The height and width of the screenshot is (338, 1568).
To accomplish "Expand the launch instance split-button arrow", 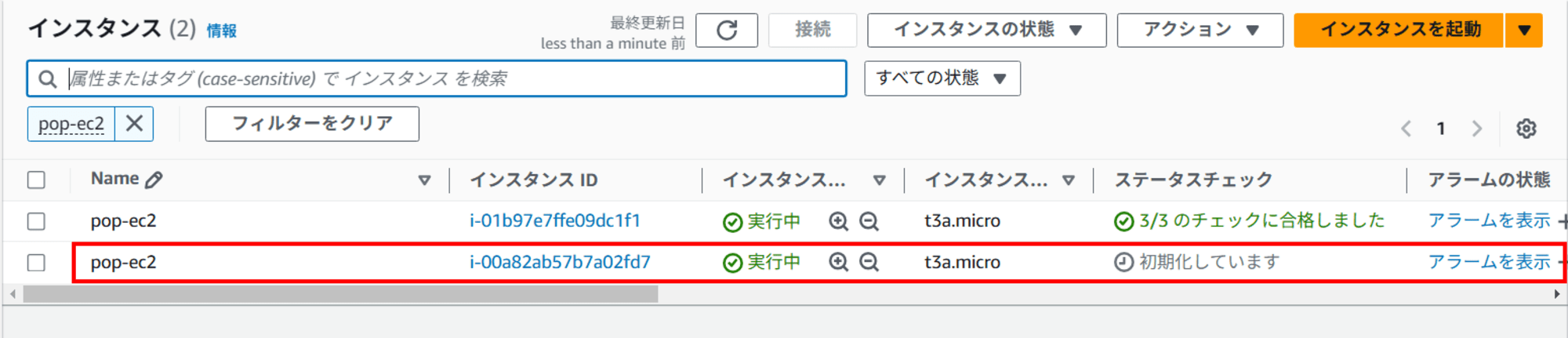I will [1524, 31].
